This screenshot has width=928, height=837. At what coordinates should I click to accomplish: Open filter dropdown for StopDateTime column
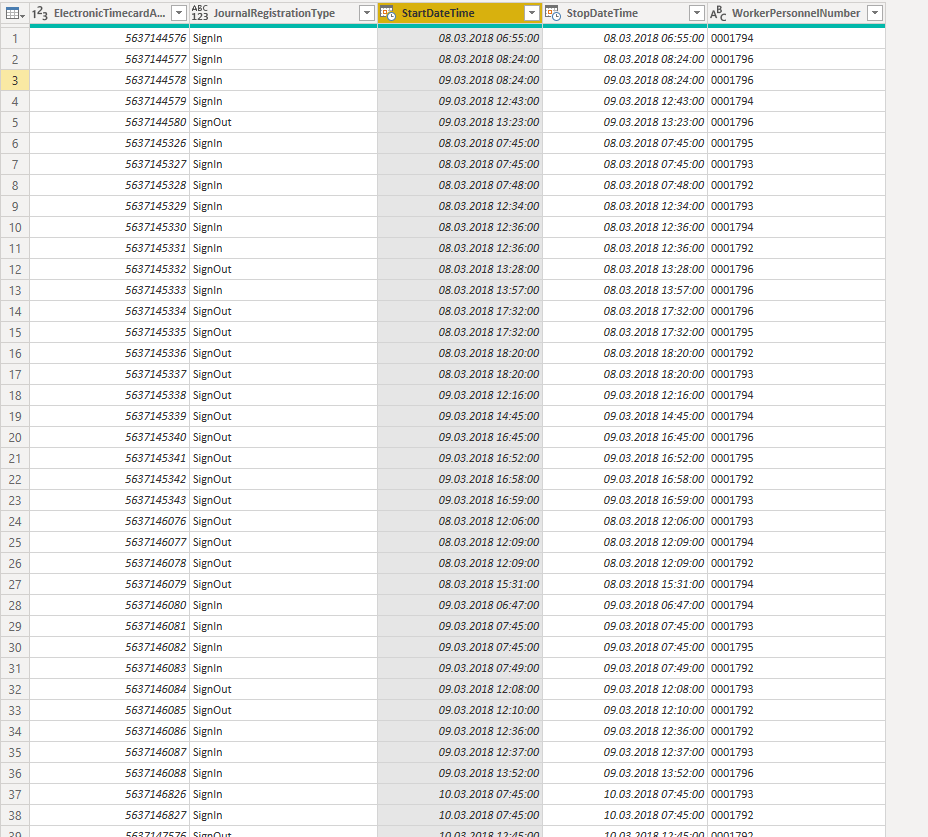pyautogui.click(x=697, y=13)
